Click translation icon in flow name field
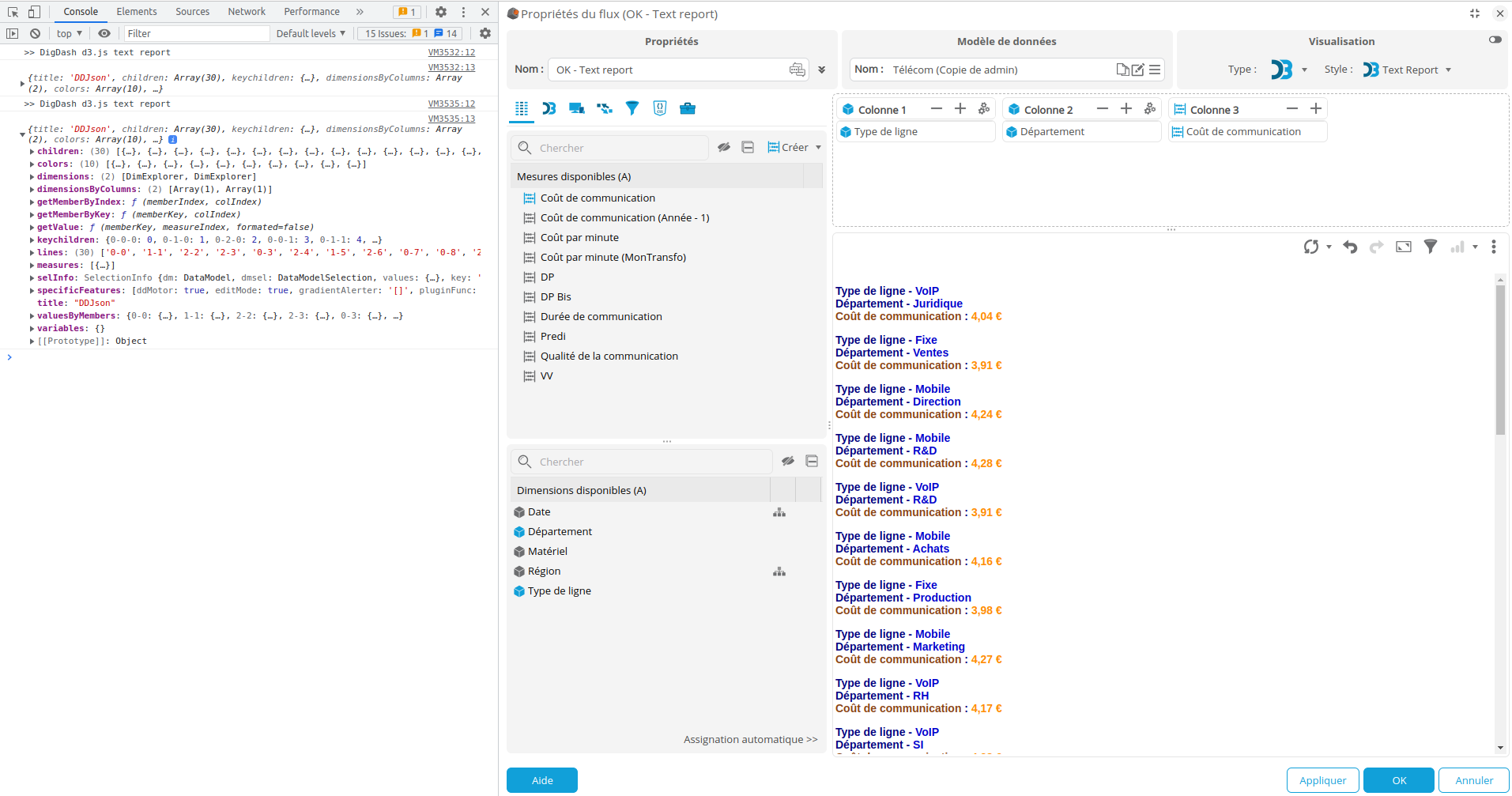1512x796 pixels. point(797,70)
